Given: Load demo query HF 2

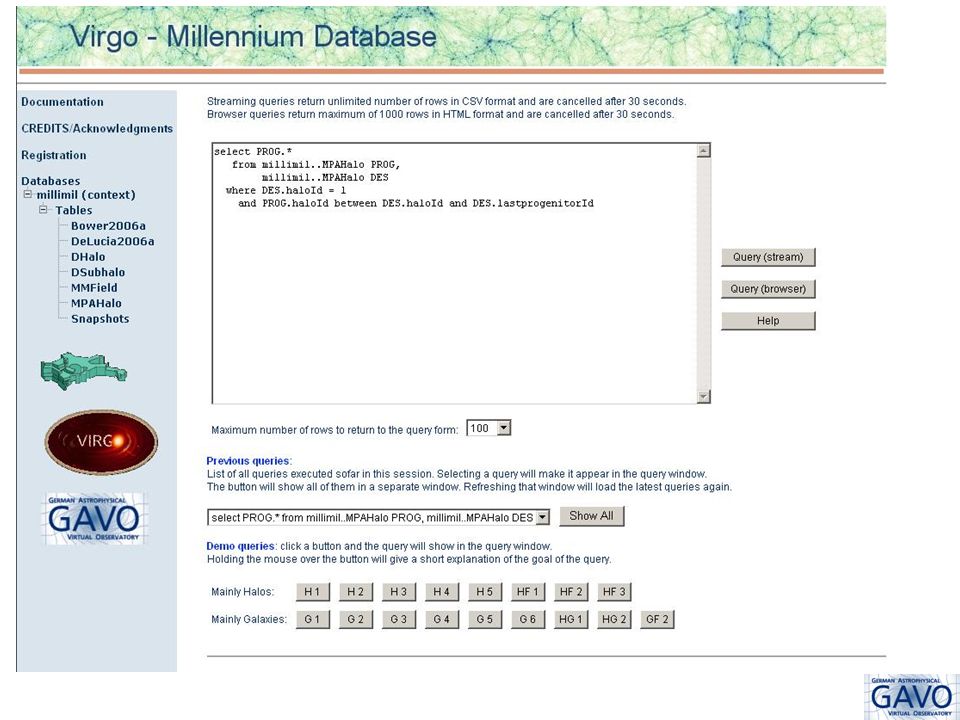Looking at the screenshot, I should tap(571, 592).
